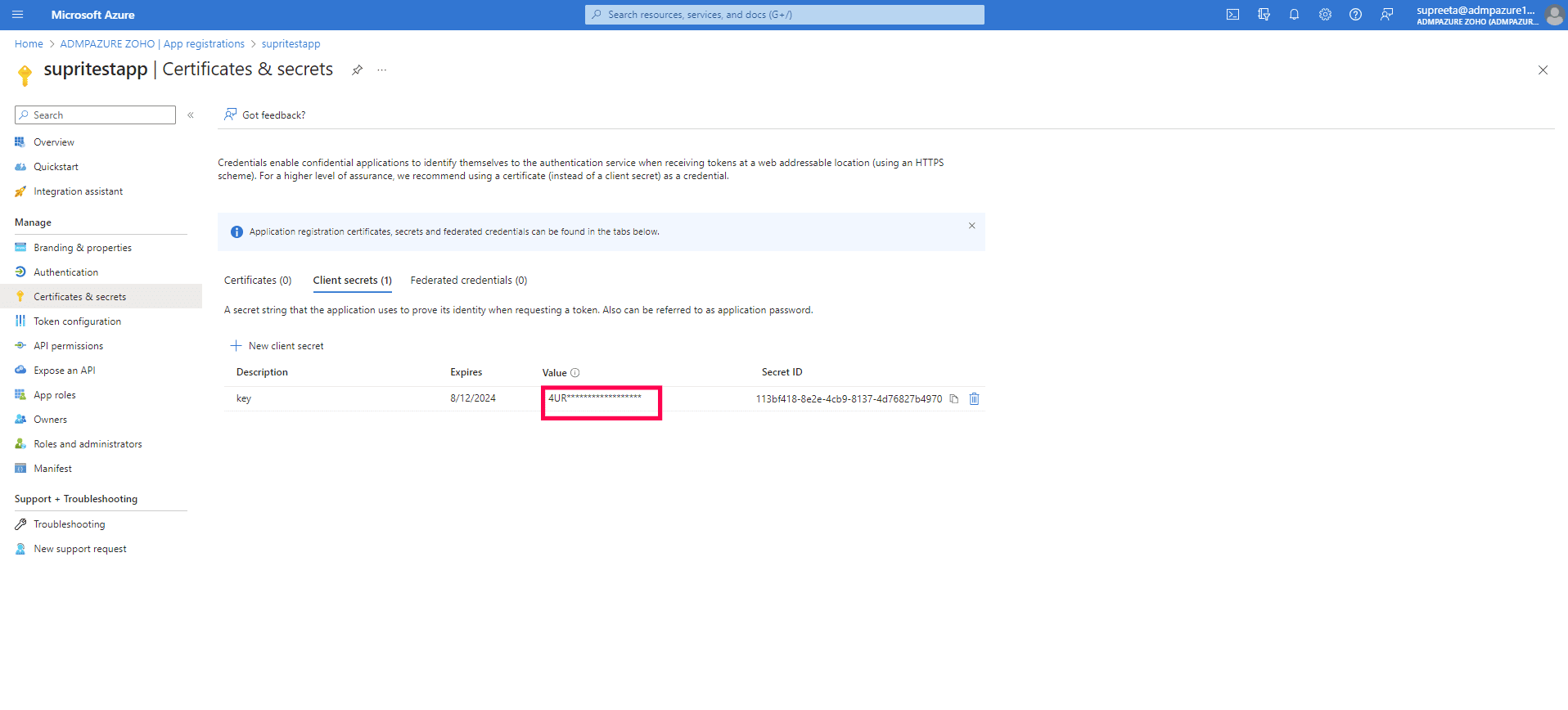This screenshot has width=1568, height=710.
Task: Open ADMPAZURE ZOHO App registrations breadcrumb
Action: (x=152, y=44)
